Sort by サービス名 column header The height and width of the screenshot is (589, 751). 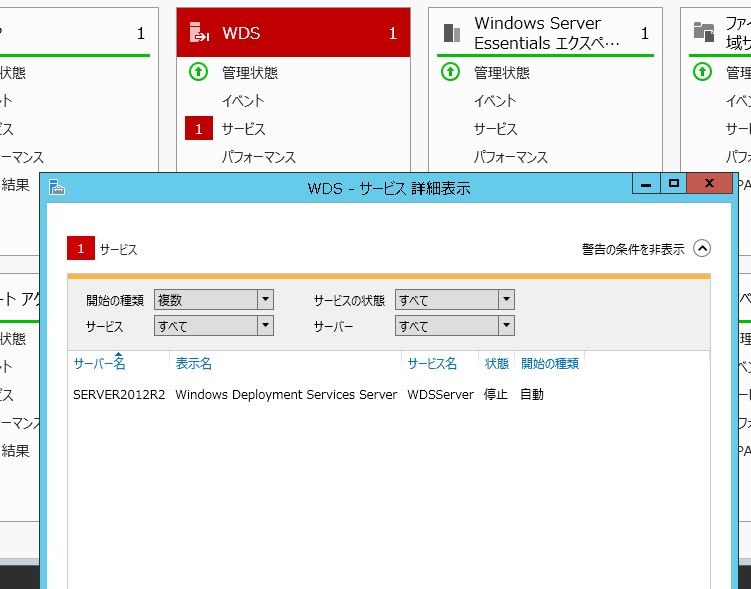coord(432,363)
